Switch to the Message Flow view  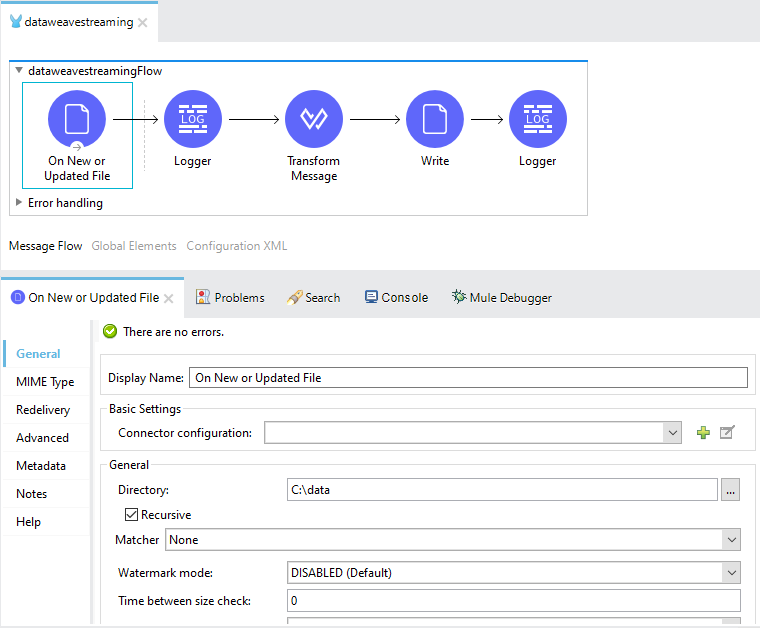pyautogui.click(x=46, y=246)
